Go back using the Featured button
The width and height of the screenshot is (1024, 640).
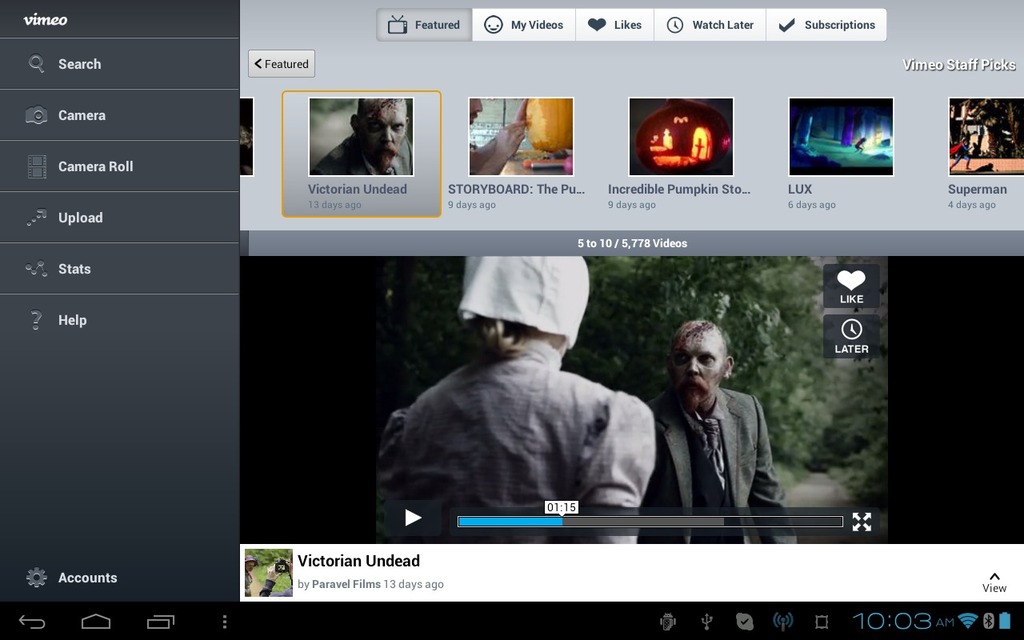click(281, 63)
